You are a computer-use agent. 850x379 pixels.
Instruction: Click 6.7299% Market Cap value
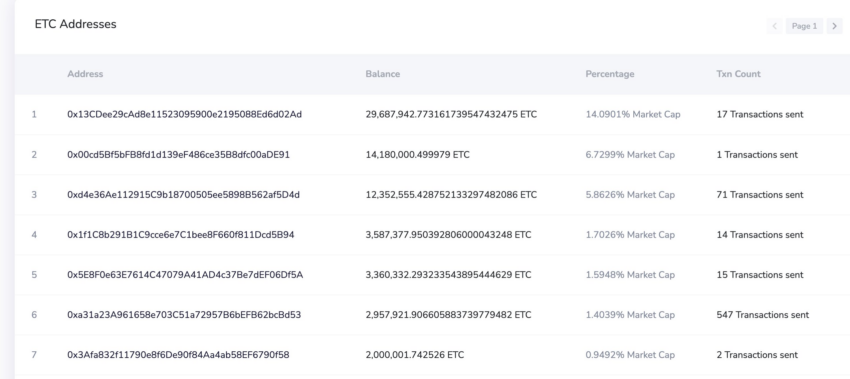[x=630, y=155]
